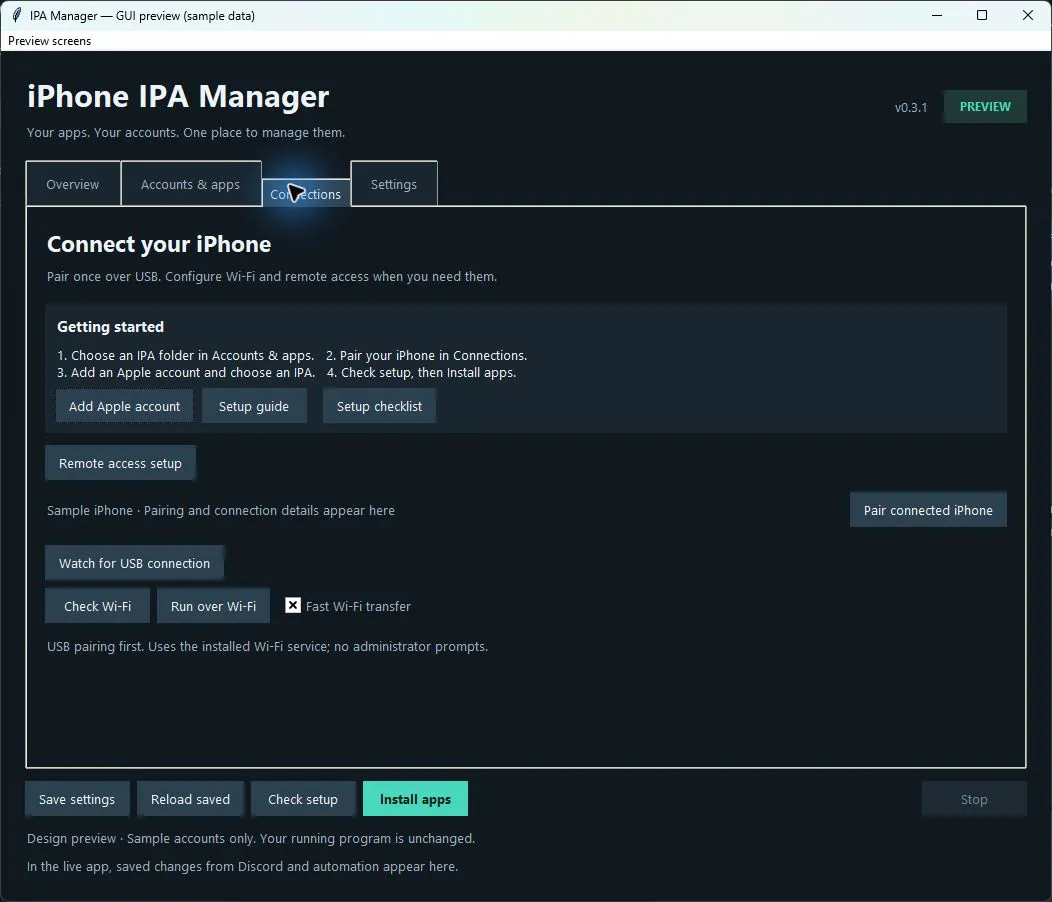Click the 'Connect your iPhone' heading

tap(159, 244)
